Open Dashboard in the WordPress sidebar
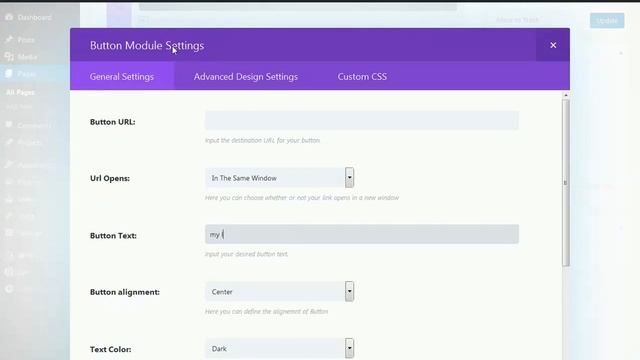640x360 pixels. 34,18
